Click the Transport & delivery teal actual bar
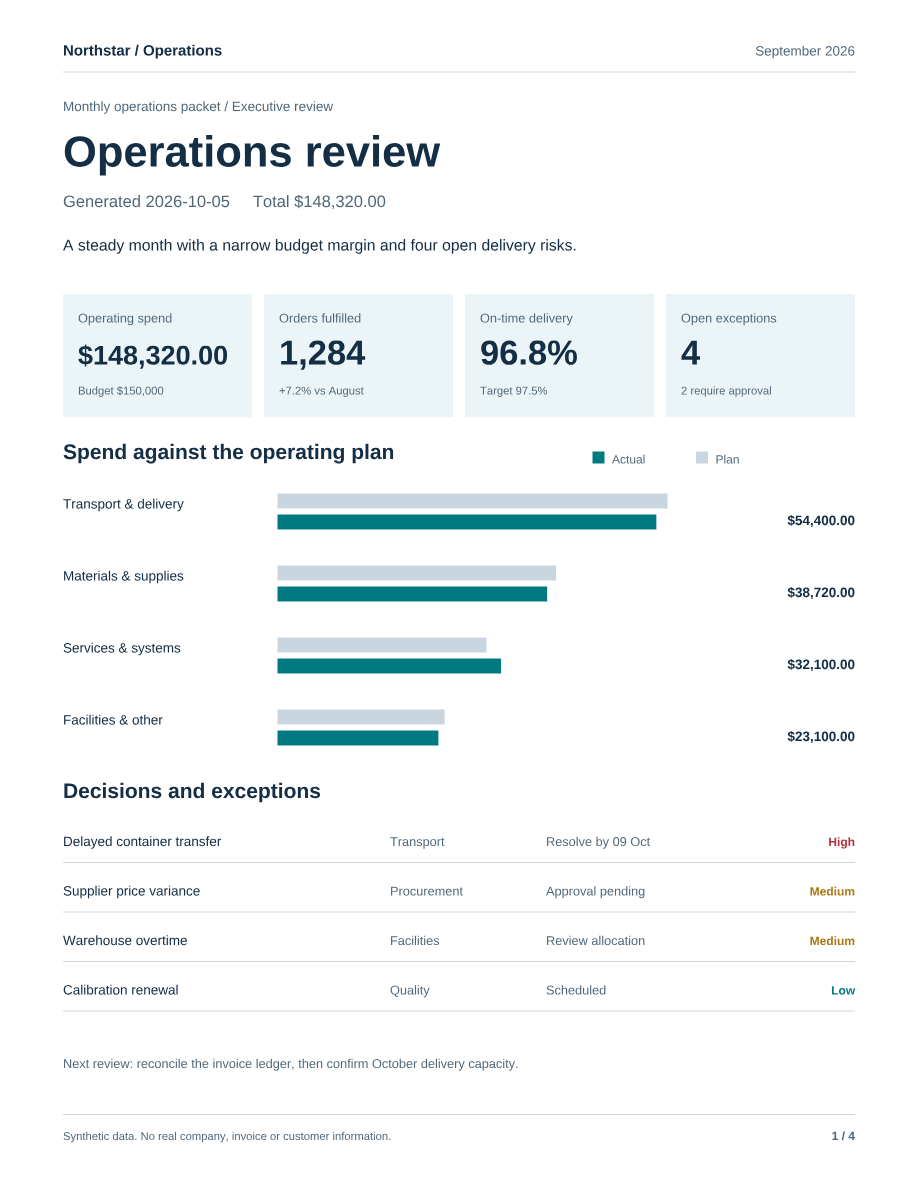Screen dimensions: 918x1188 (x=467, y=522)
